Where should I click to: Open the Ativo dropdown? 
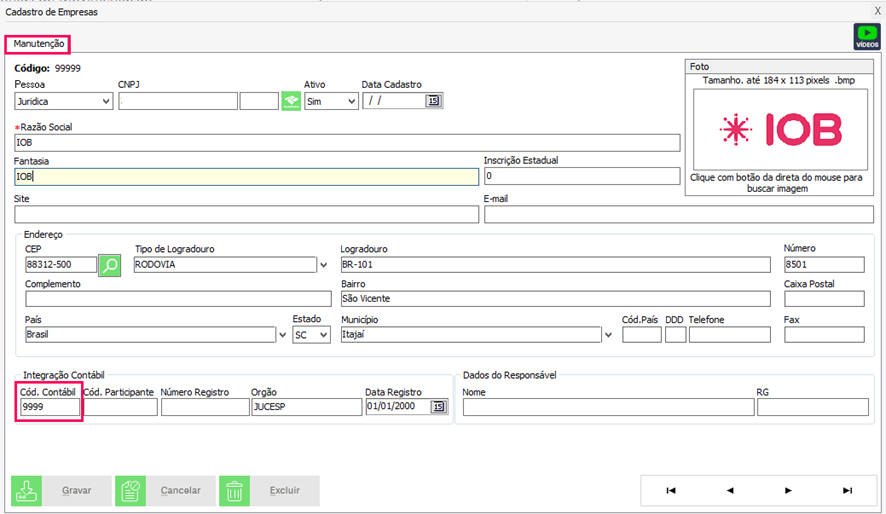click(351, 101)
